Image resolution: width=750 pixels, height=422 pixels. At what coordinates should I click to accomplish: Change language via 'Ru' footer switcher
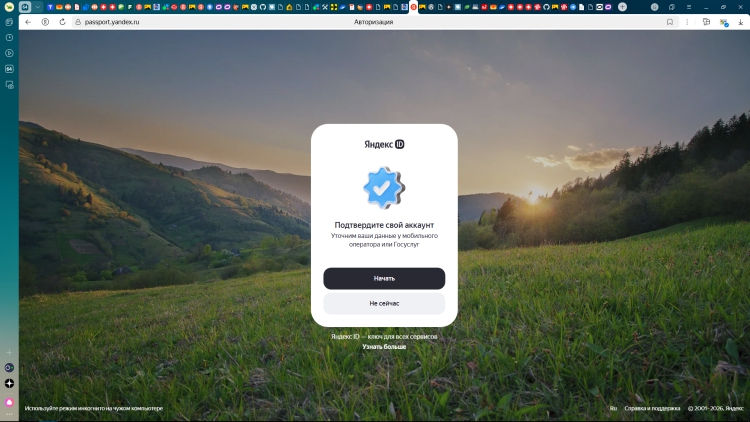coord(613,408)
